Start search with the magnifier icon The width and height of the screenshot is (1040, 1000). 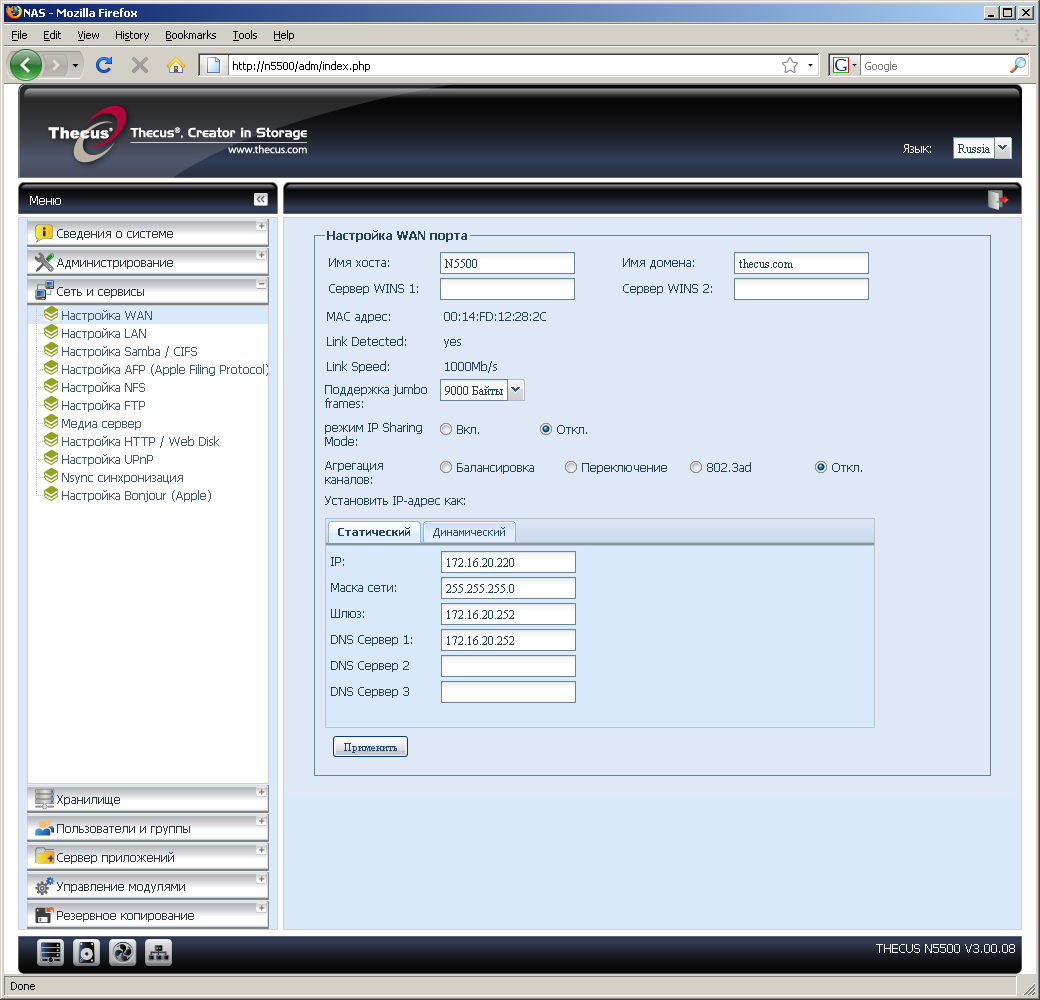tap(1017, 65)
